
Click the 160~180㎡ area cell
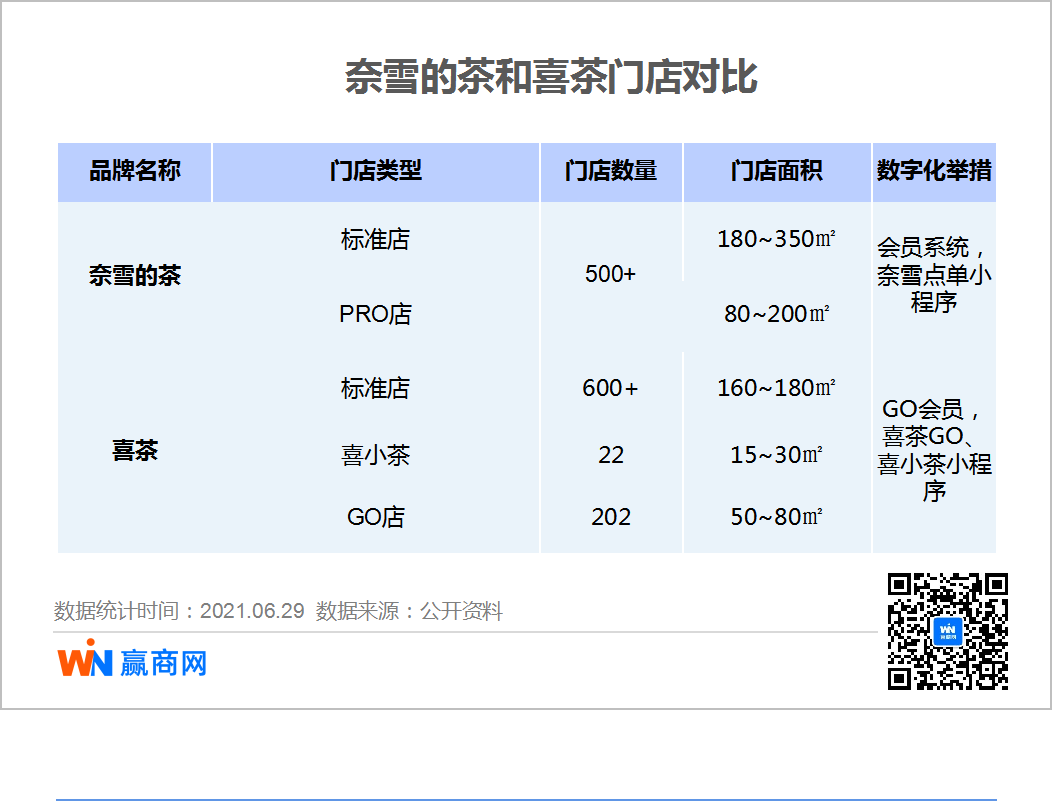777,388
